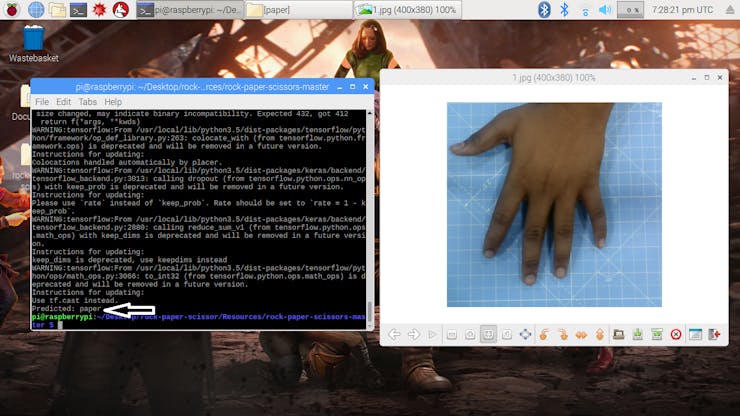This screenshot has height=416, width=740.
Task: Save the image file
Action: tap(638, 334)
